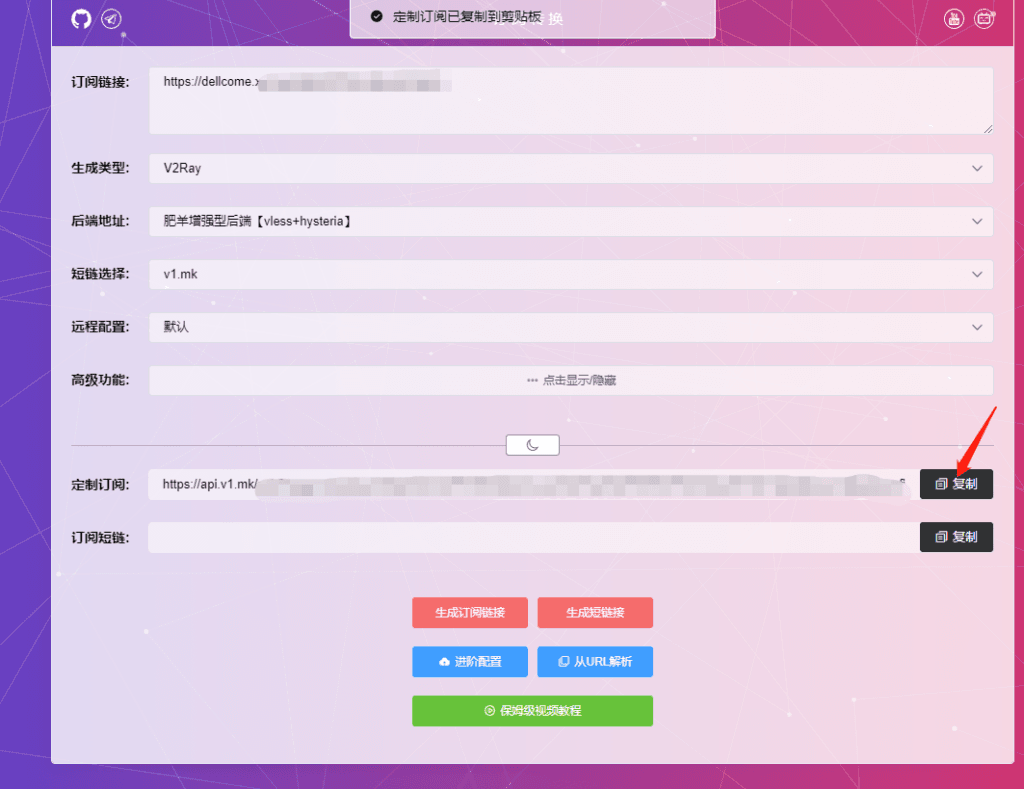Click the 进阶配置 upload button
Image resolution: width=1024 pixels, height=789 pixels.
click(x=469, y=662)
